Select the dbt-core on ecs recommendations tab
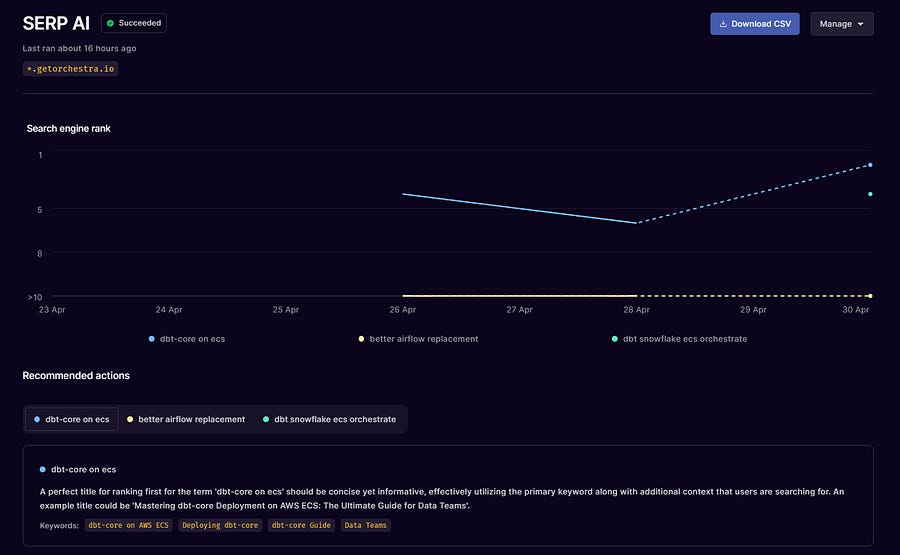This screenshot has height=555, width=900. (72, 420)
